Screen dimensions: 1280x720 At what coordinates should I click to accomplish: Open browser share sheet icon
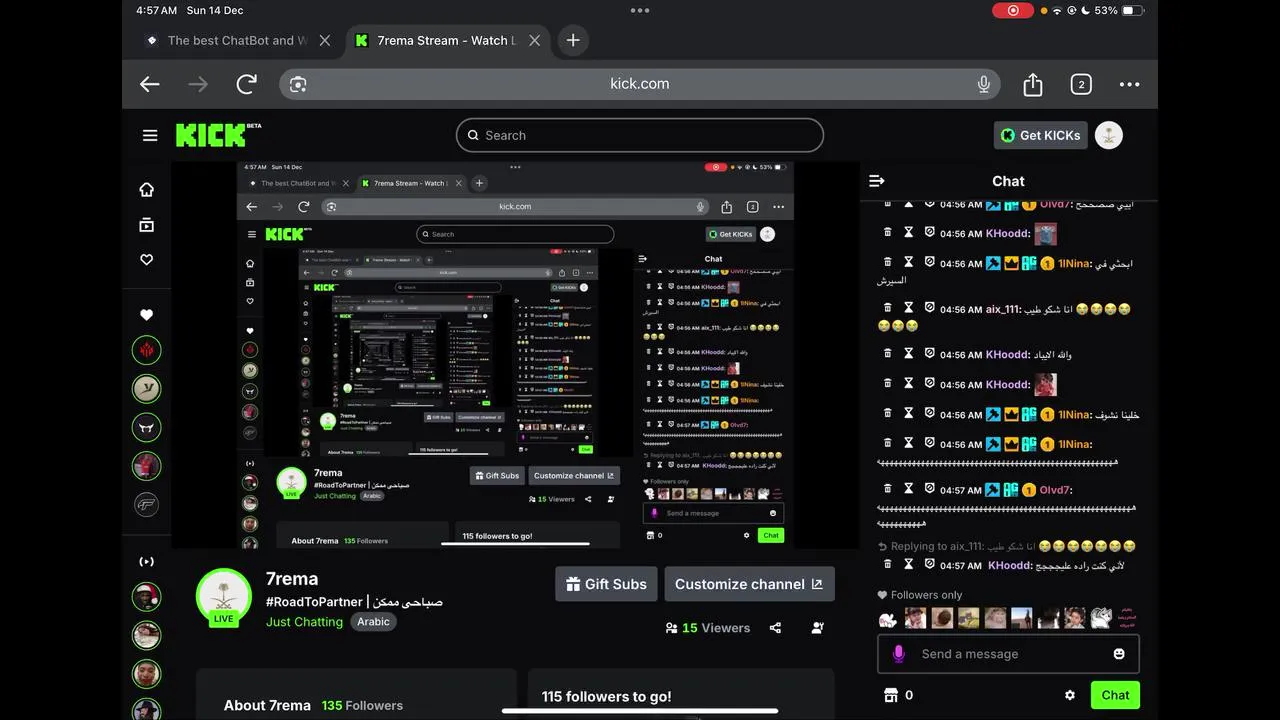tap(1033, 84)
